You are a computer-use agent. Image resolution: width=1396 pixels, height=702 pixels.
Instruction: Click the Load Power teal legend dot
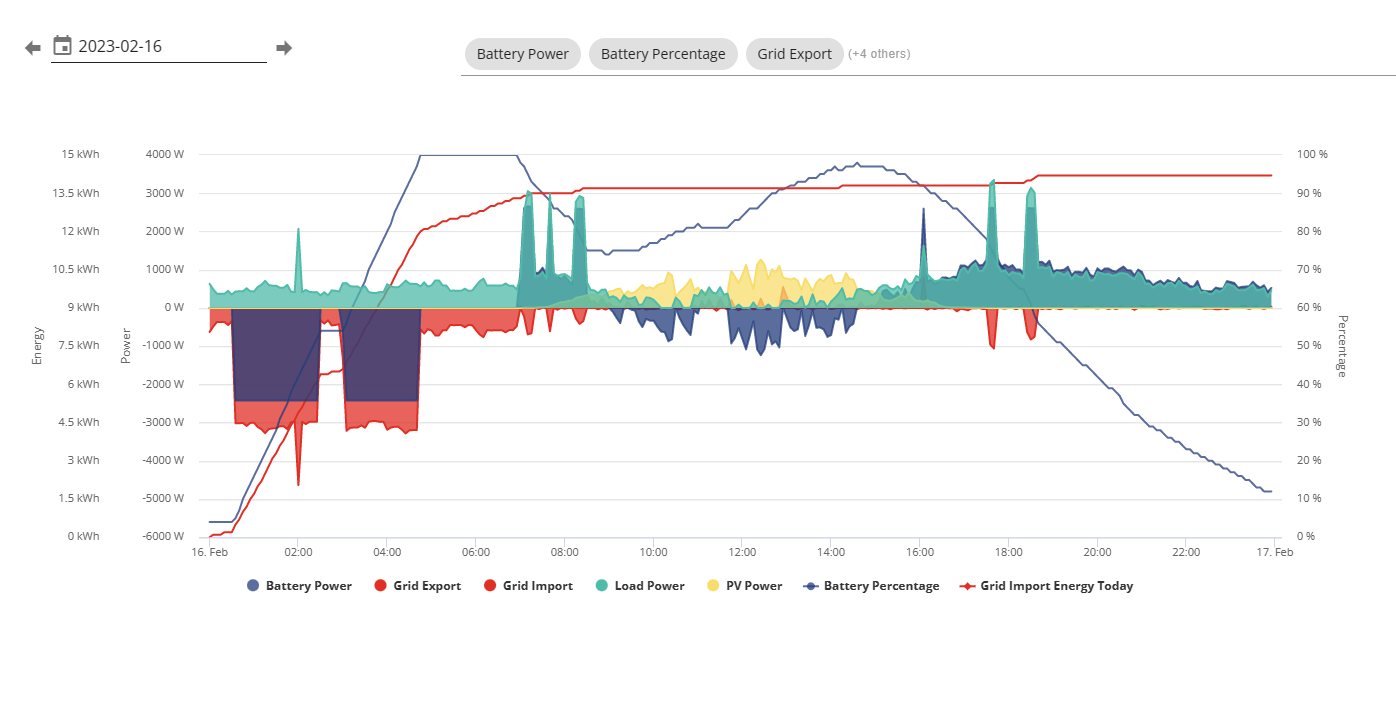[x=602, y=586]
